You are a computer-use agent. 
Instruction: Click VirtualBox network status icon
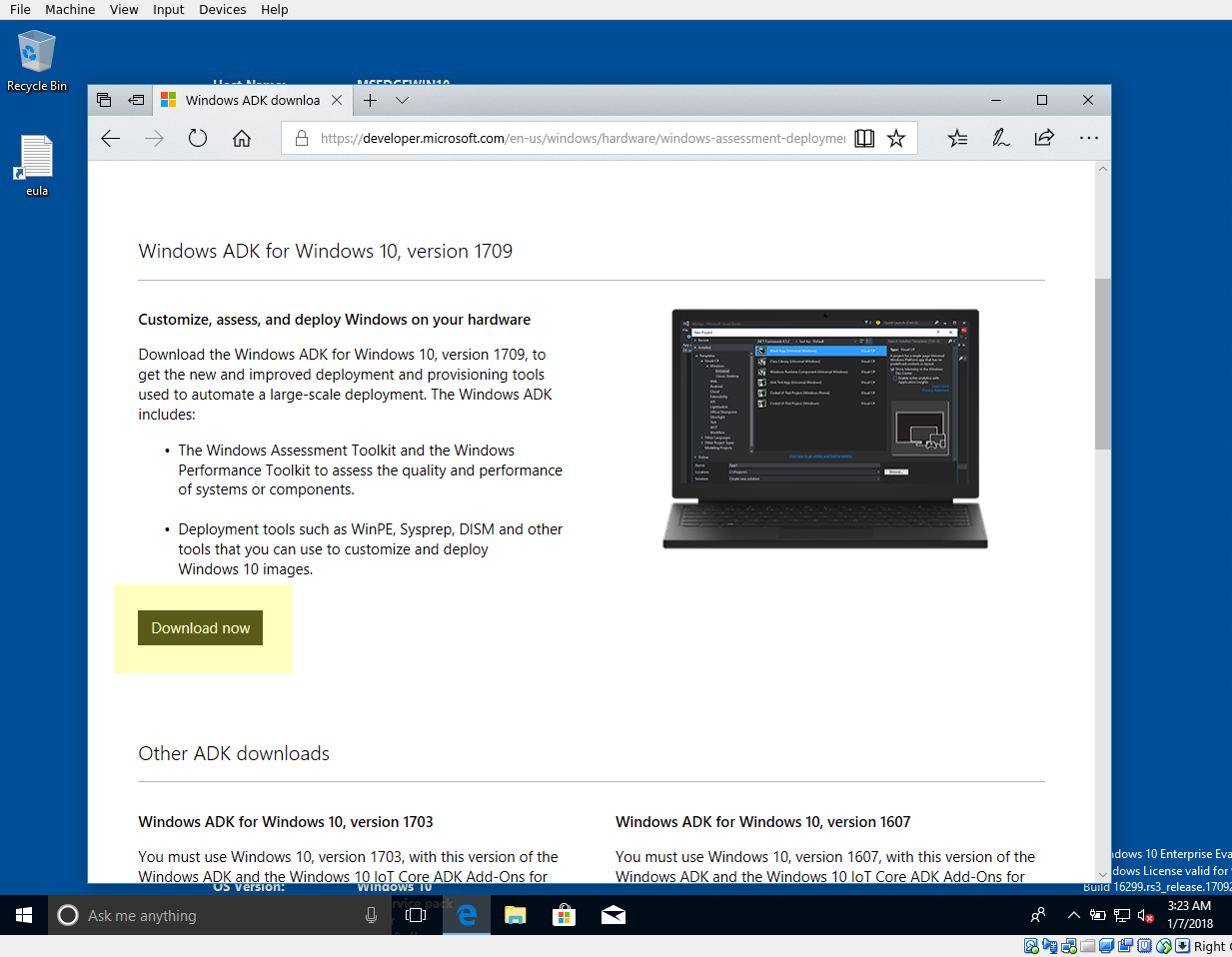pos(1069,946)
